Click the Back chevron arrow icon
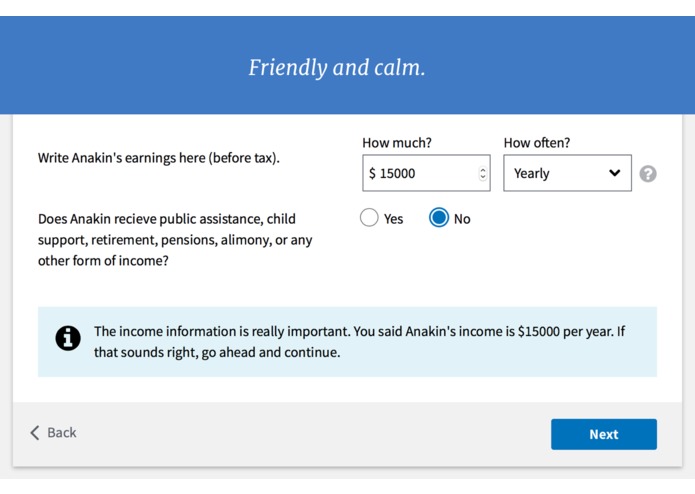The image size is (695, 494). click(x=35, y=433)
